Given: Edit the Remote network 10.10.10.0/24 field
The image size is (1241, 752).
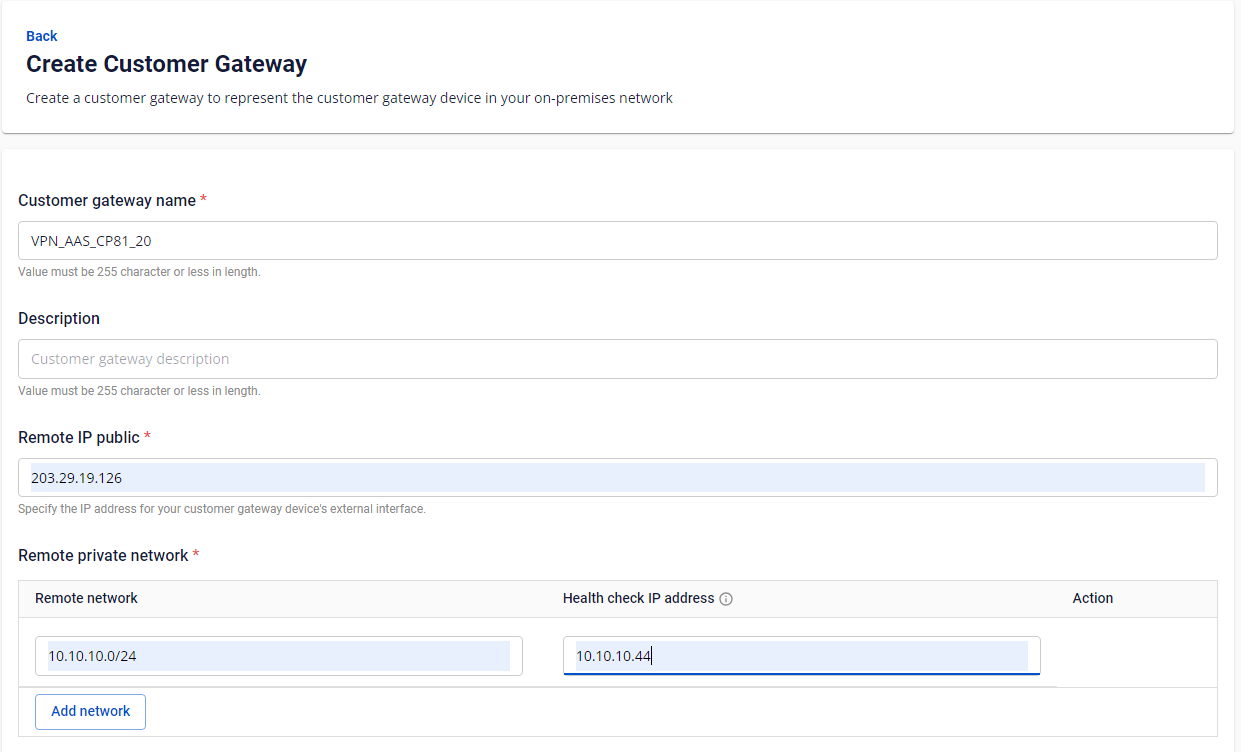Looking at the screenshot, I should point(279,656).
